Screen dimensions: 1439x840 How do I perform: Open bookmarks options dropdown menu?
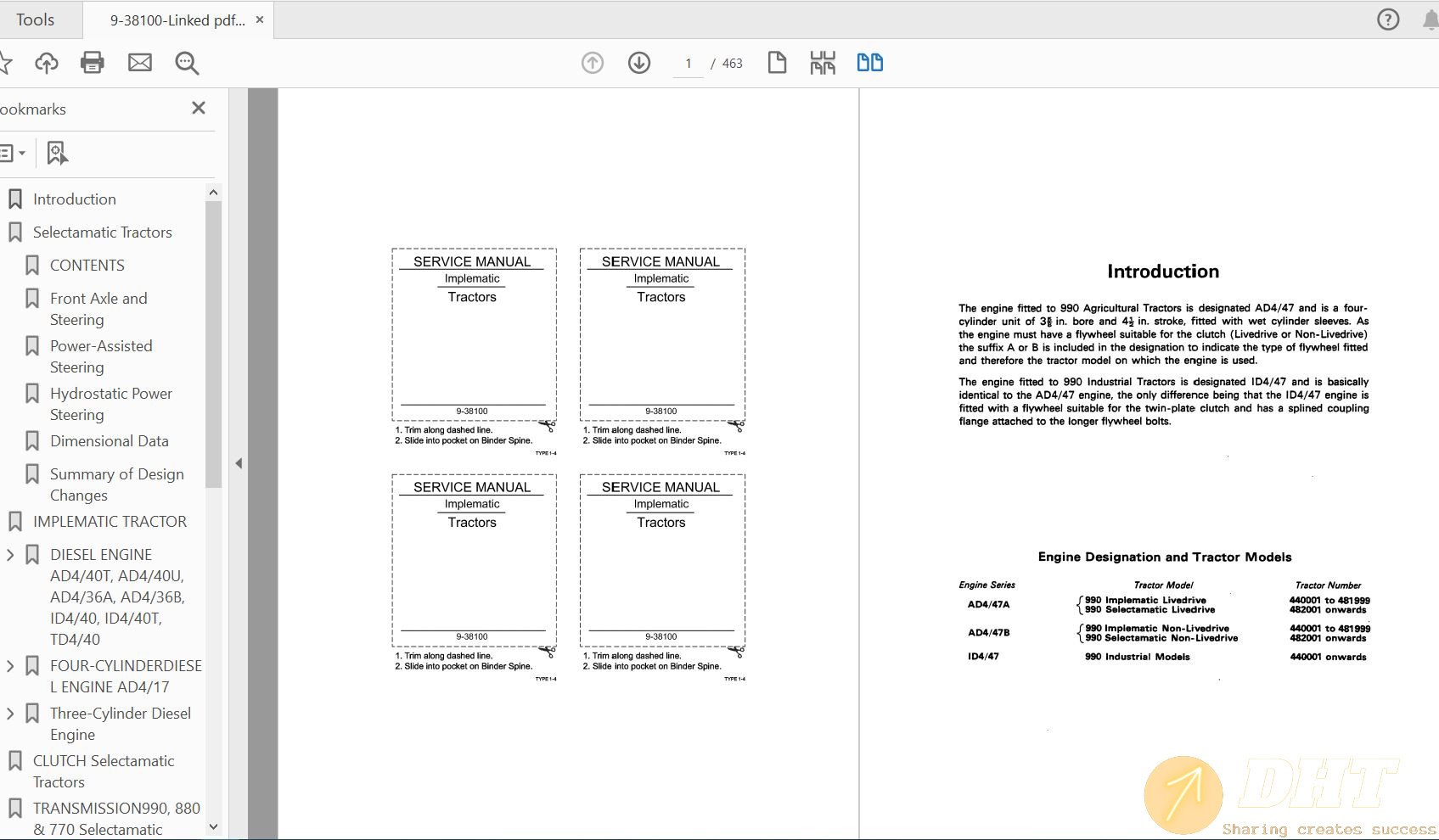point(12,154)
